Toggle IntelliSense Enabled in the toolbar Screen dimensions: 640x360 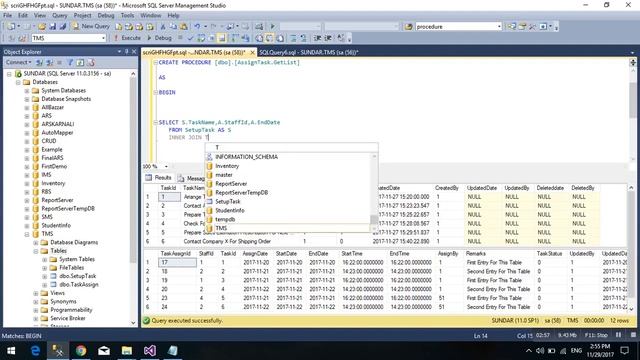click(x=222, y=38)
